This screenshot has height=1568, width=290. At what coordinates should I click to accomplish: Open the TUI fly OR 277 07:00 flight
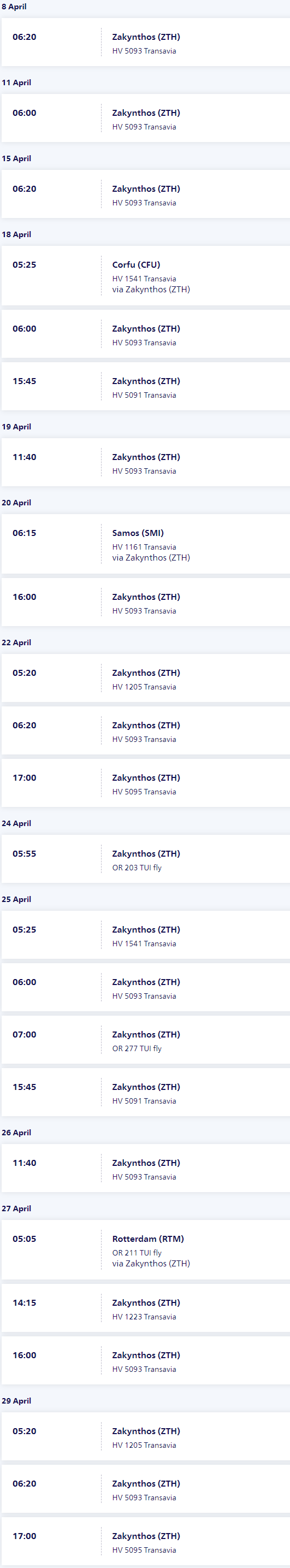[145, 1040]
